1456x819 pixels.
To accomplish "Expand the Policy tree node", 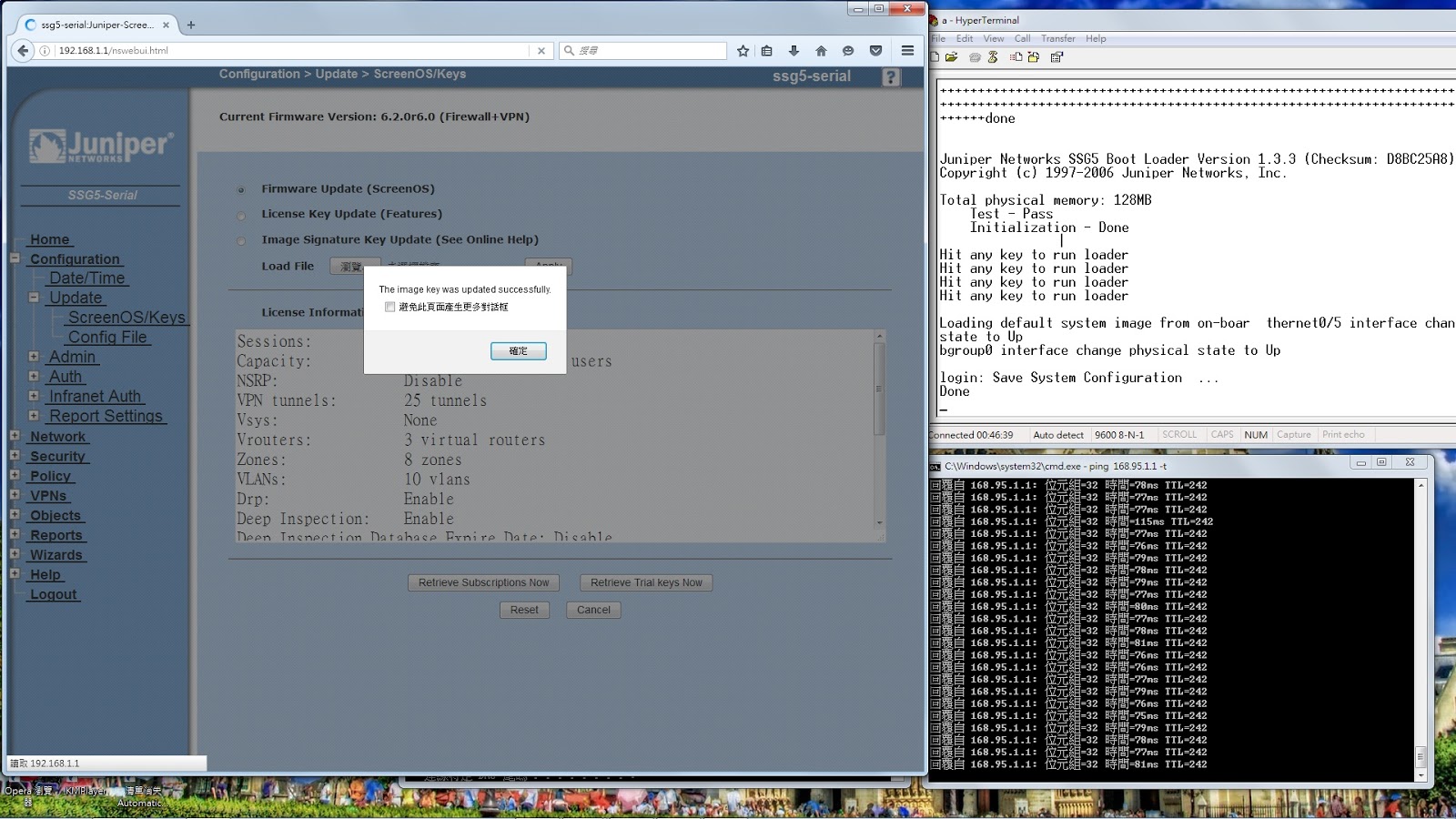I will point(15,475).
